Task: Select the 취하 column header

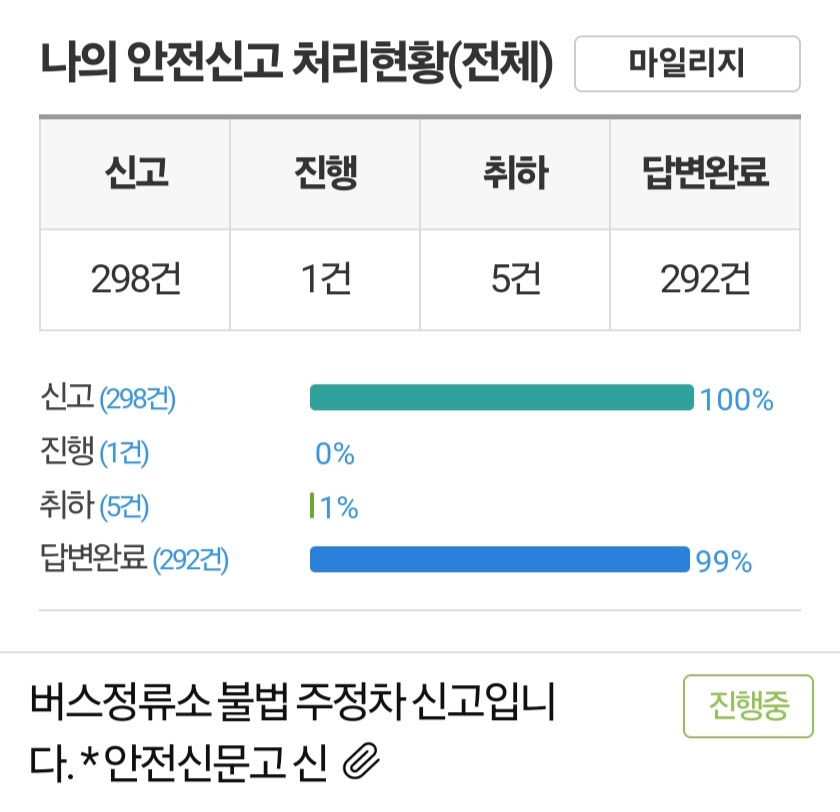Action: coord(515,174)
